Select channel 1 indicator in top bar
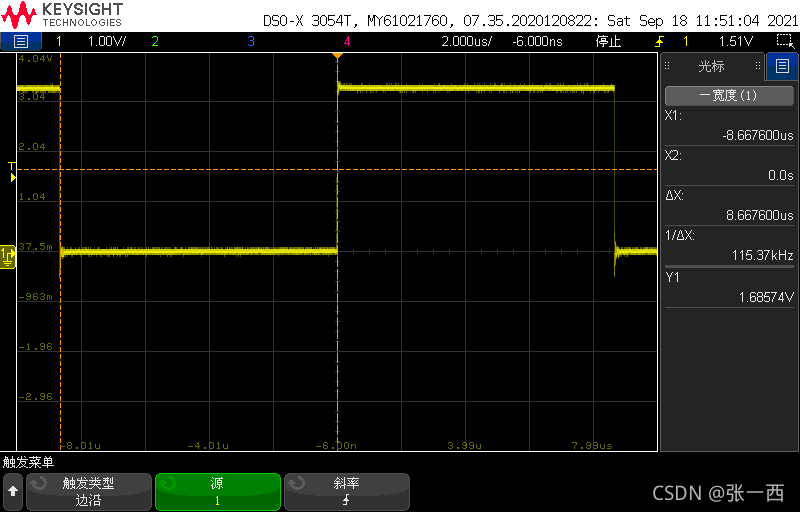This screenshot has width=800, height=512. point(59,41)
